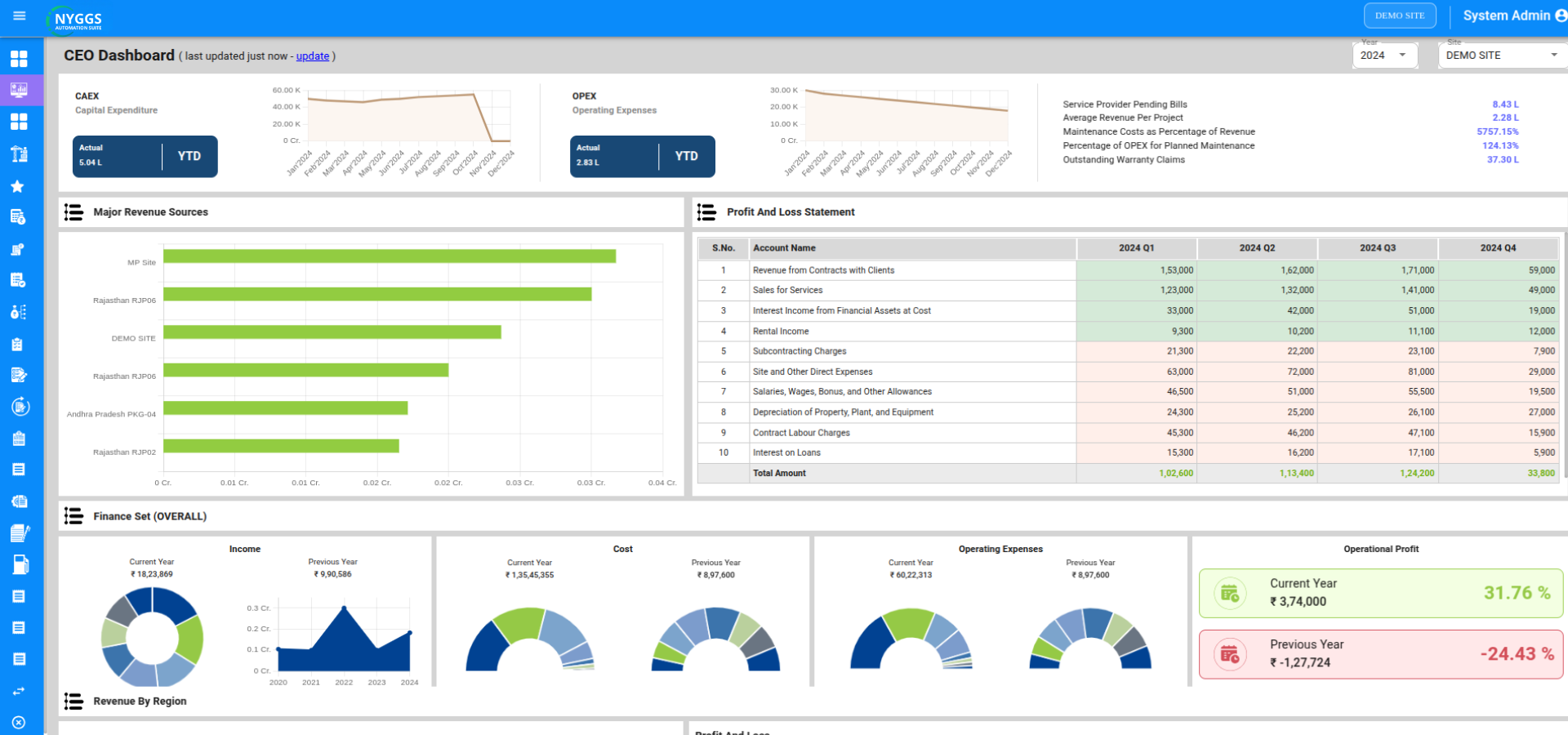Click the Previous Year -24.43 % profit card

click(x=1381, y=654)
